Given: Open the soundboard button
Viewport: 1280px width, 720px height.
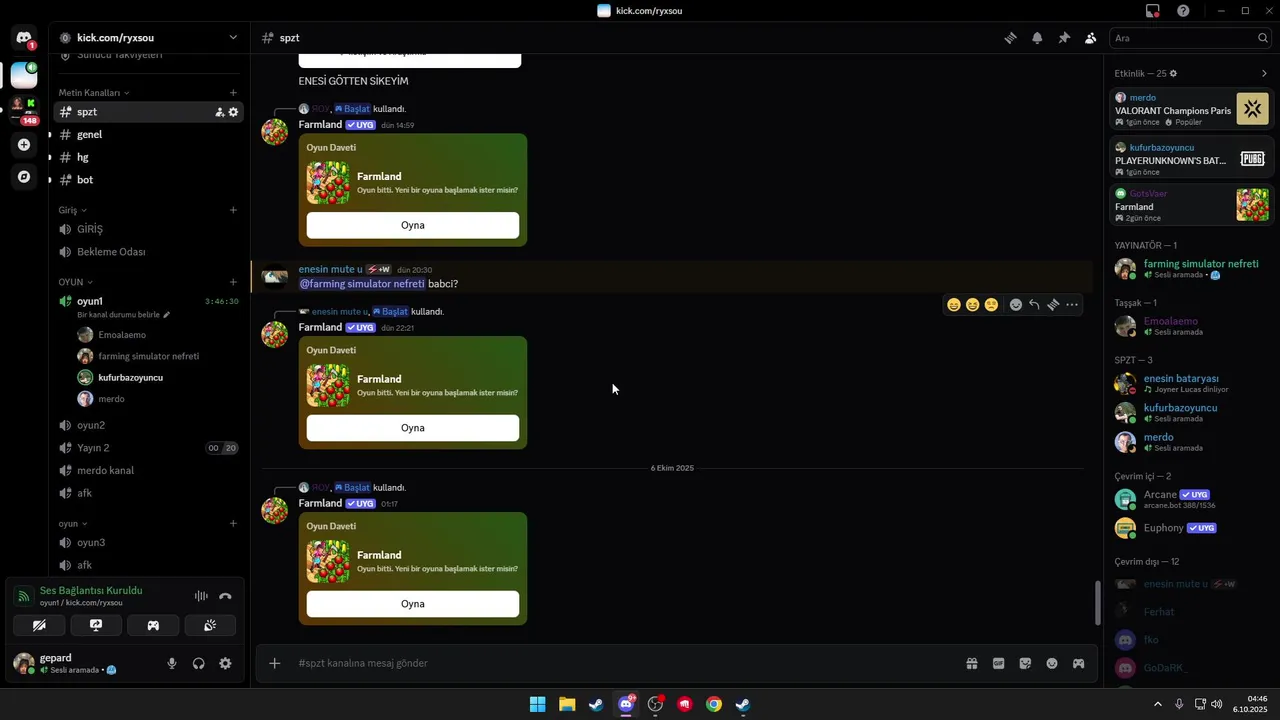Looking at the screenshot, I should [x=210, y=625].
